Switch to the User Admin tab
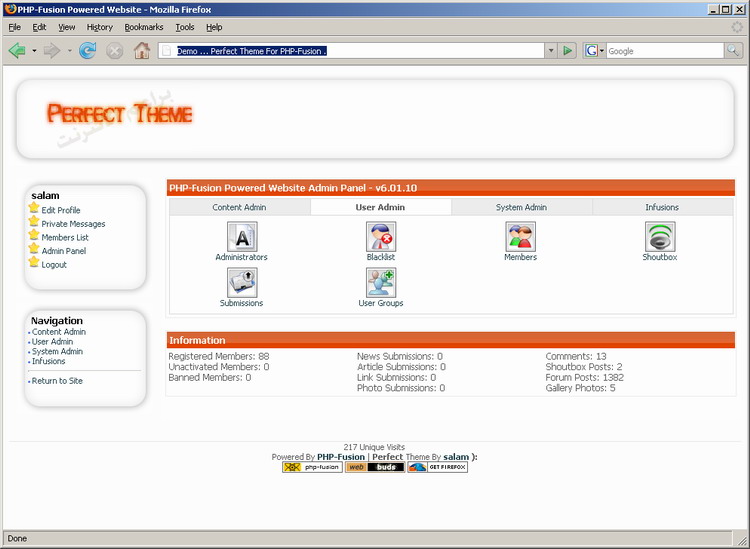 [x=381, y=207]
